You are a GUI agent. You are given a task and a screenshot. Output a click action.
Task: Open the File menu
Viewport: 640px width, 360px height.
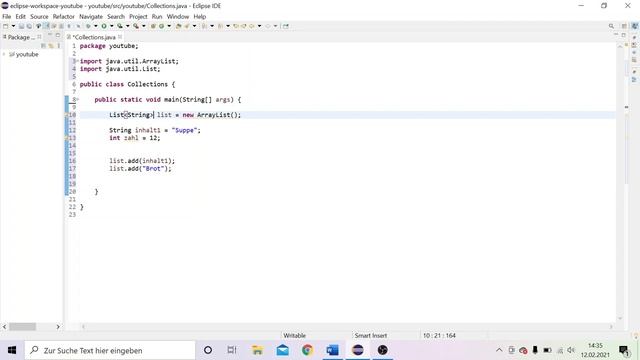click(x=7, y=17)
